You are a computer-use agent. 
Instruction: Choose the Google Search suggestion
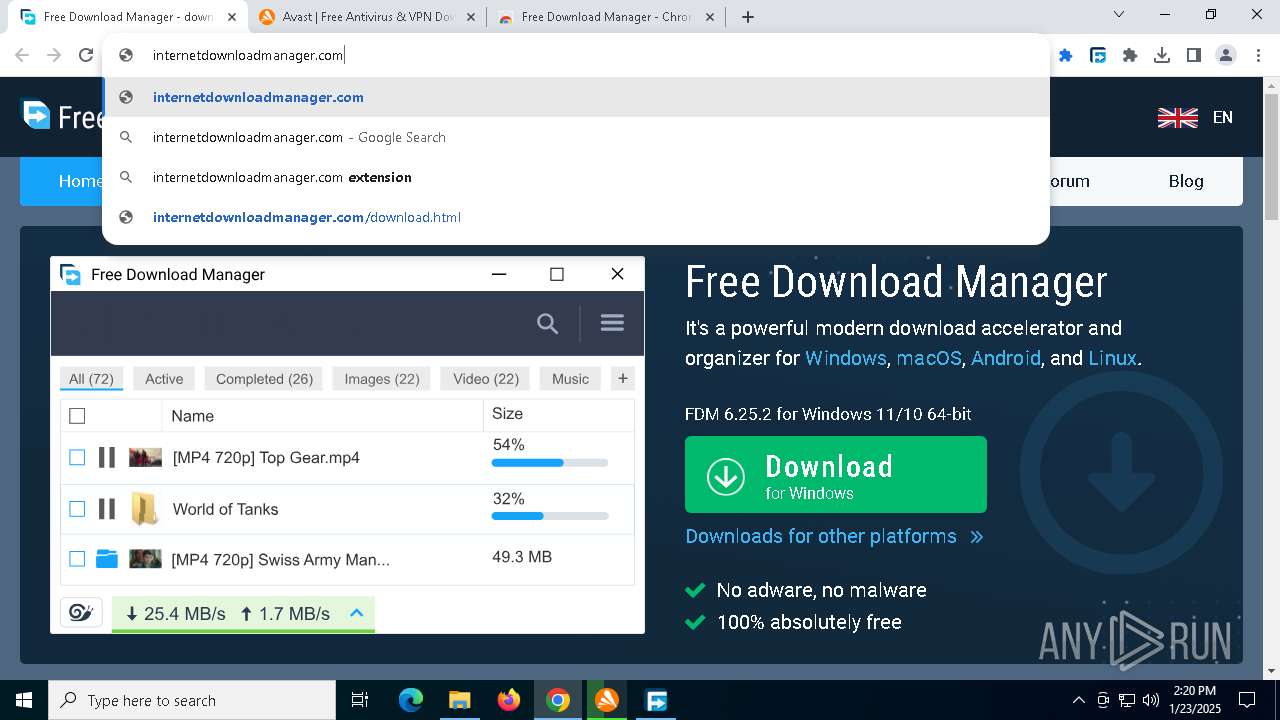576,137
